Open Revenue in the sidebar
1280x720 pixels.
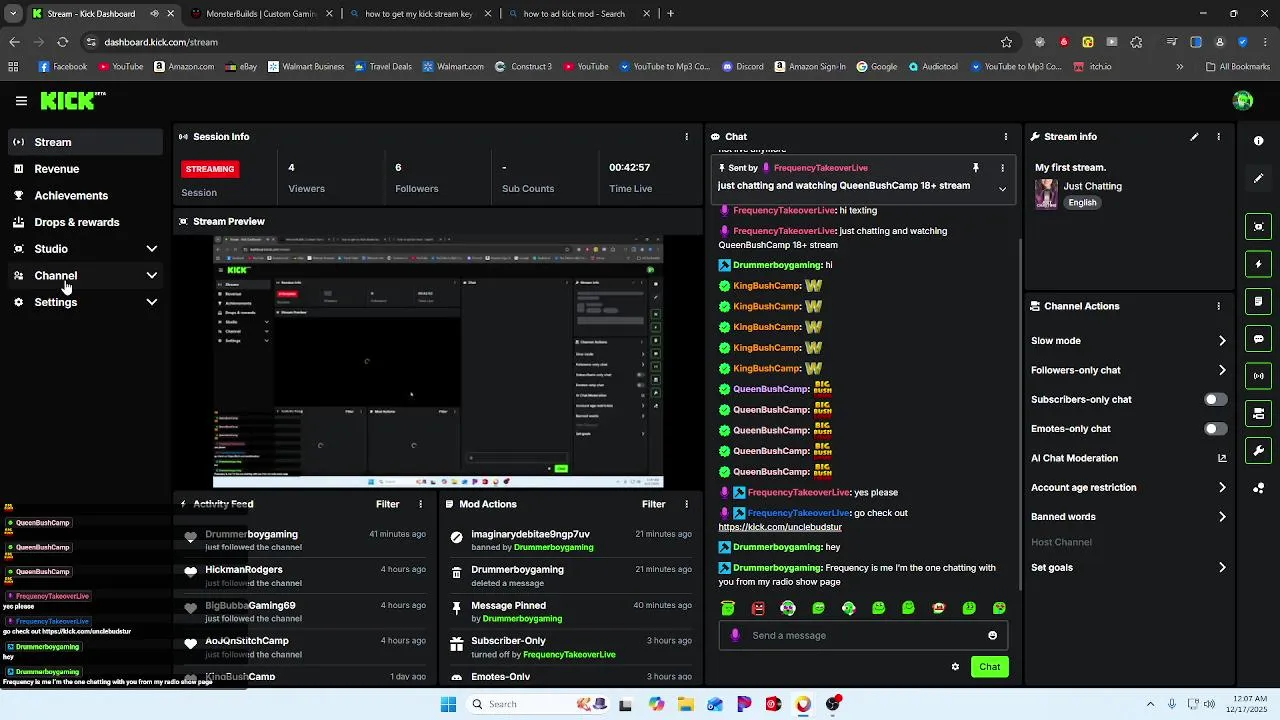85,169
